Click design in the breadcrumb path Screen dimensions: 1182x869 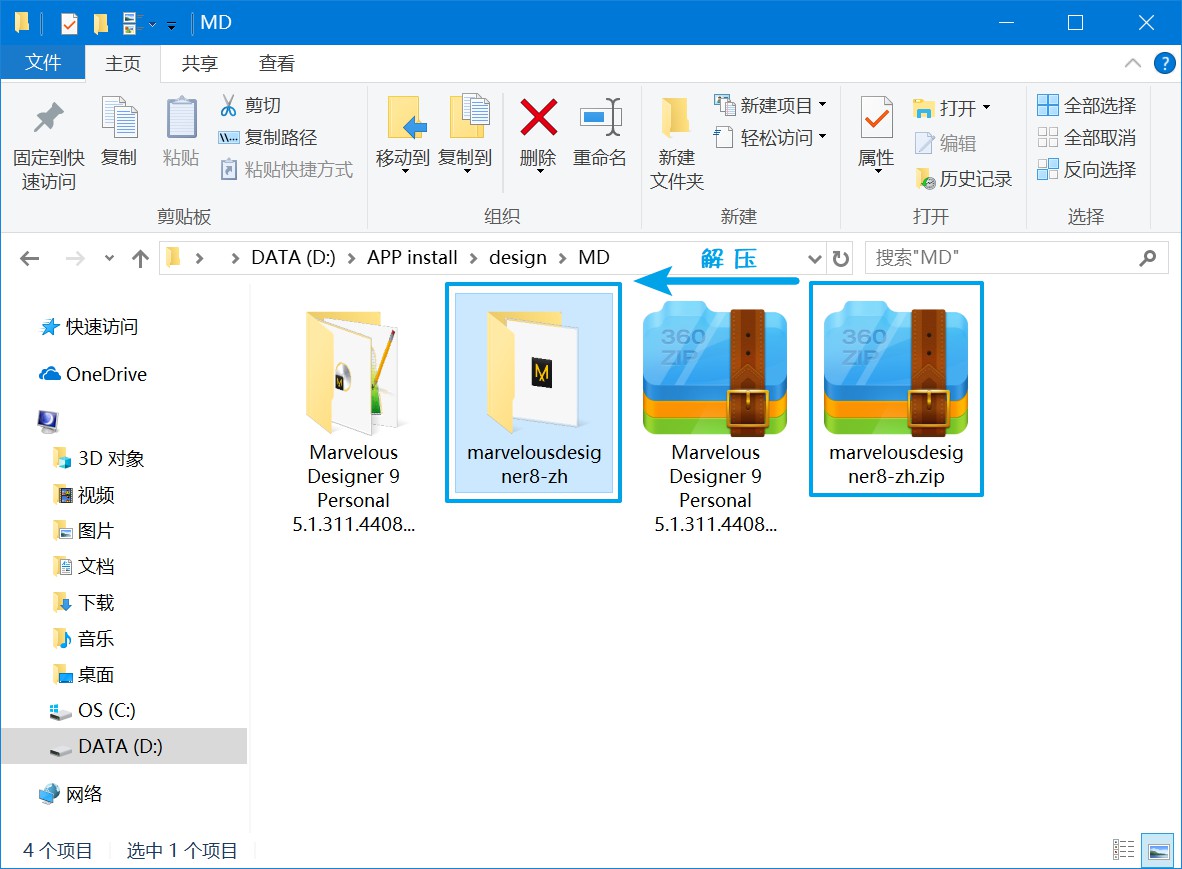point(518,258)
